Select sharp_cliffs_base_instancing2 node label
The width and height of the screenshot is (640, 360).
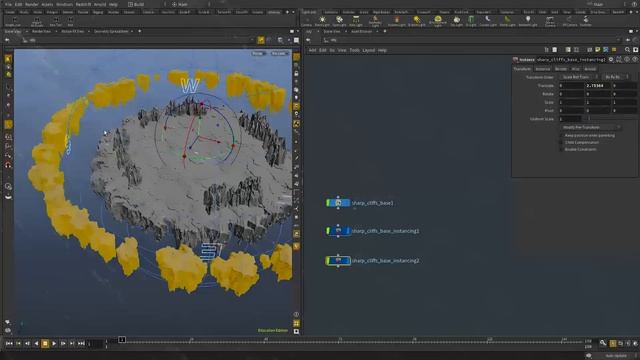385,260
